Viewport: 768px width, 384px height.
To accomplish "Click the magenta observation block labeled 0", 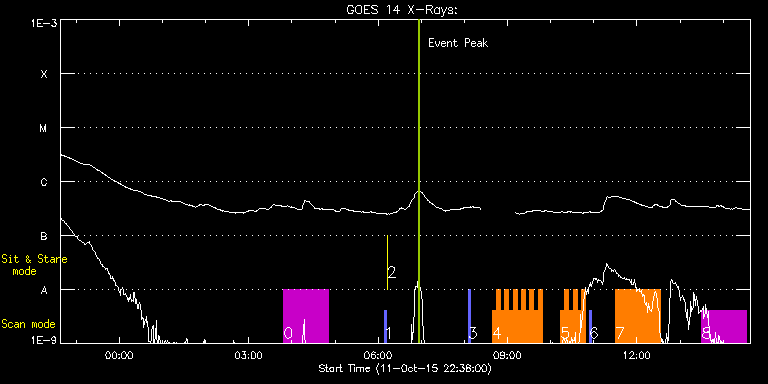I will [x=306, y=316].
